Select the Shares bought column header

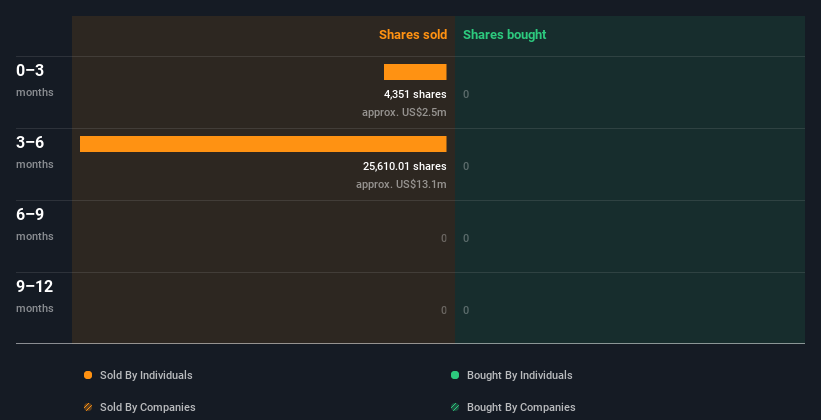504,35
